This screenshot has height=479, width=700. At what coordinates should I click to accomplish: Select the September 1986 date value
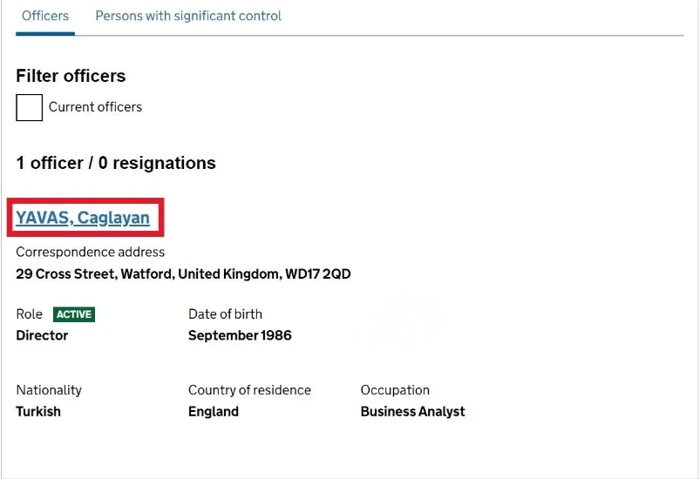(240, 336)
